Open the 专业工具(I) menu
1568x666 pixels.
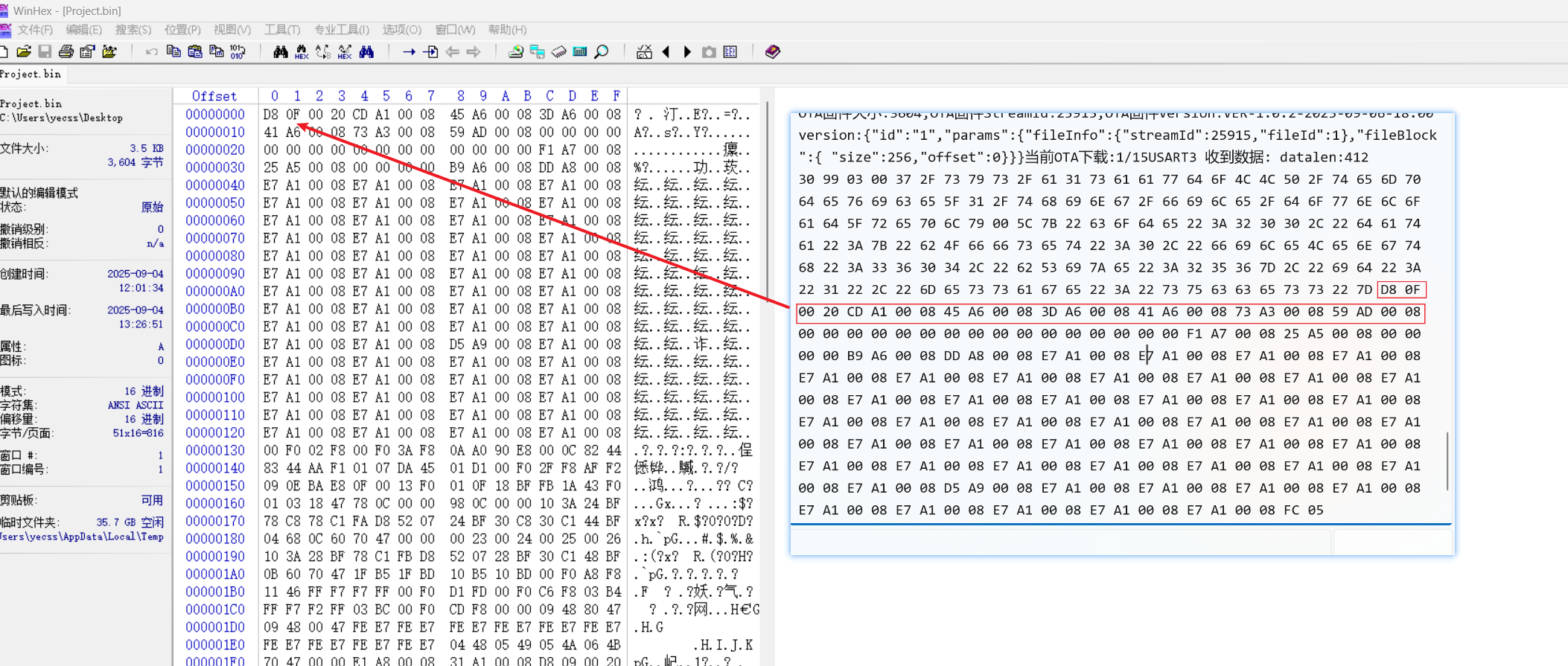pyautogui.click(x=341, y=30)
